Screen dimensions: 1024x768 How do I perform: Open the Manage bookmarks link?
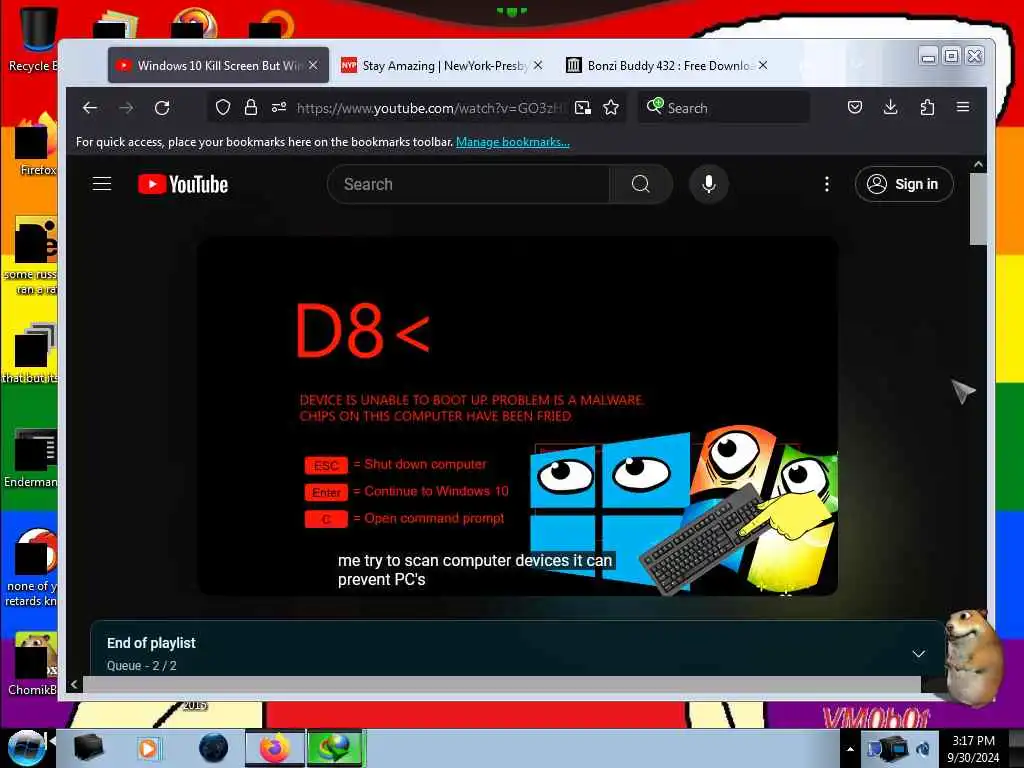[513, 142]
